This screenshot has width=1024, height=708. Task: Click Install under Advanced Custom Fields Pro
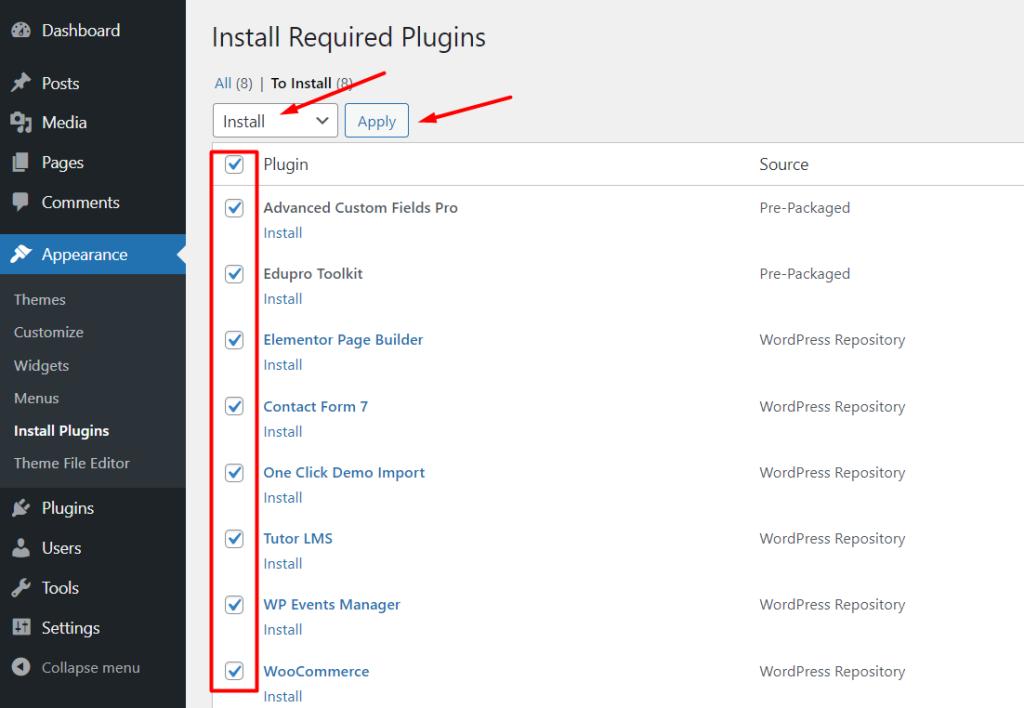[283, 233]
